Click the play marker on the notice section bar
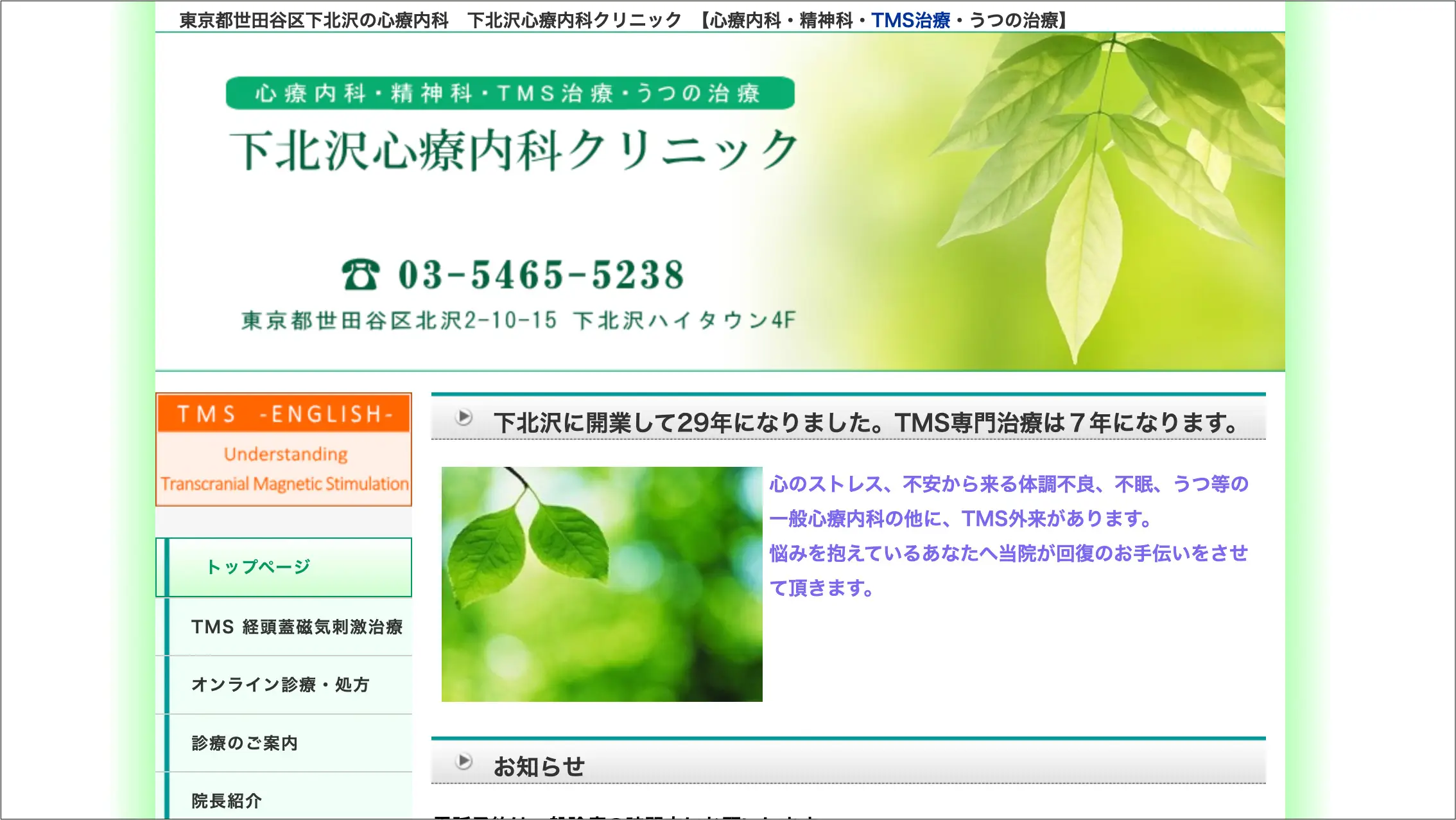This screenshot has height=820, width=1456. tap(464, 762)
